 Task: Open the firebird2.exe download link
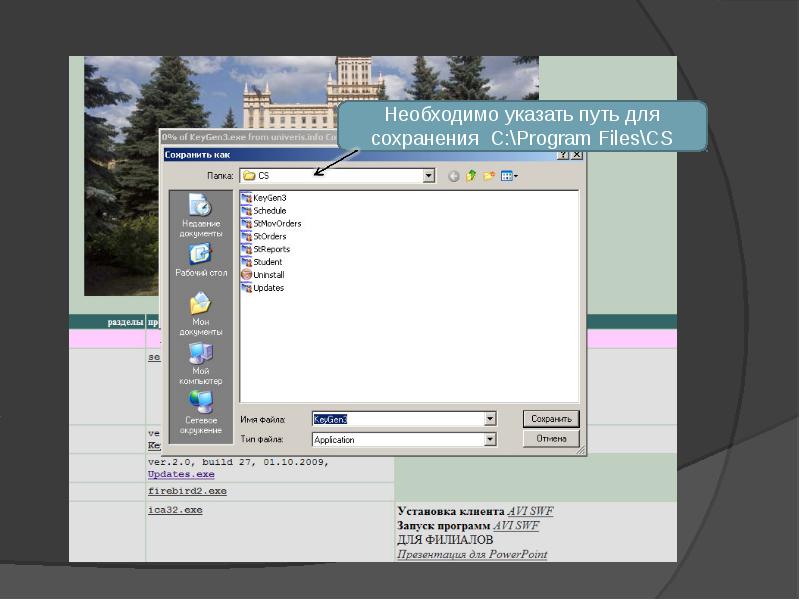187,492
